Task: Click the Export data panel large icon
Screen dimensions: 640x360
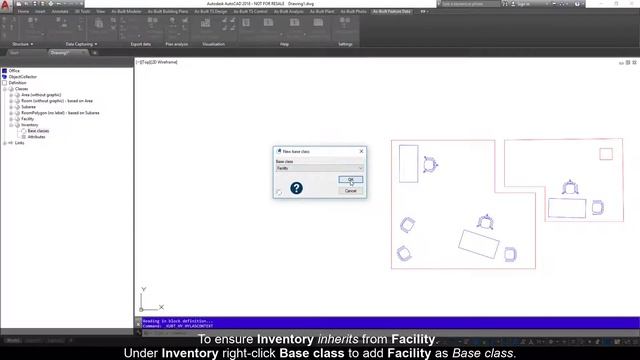Action: pos(153,22)
